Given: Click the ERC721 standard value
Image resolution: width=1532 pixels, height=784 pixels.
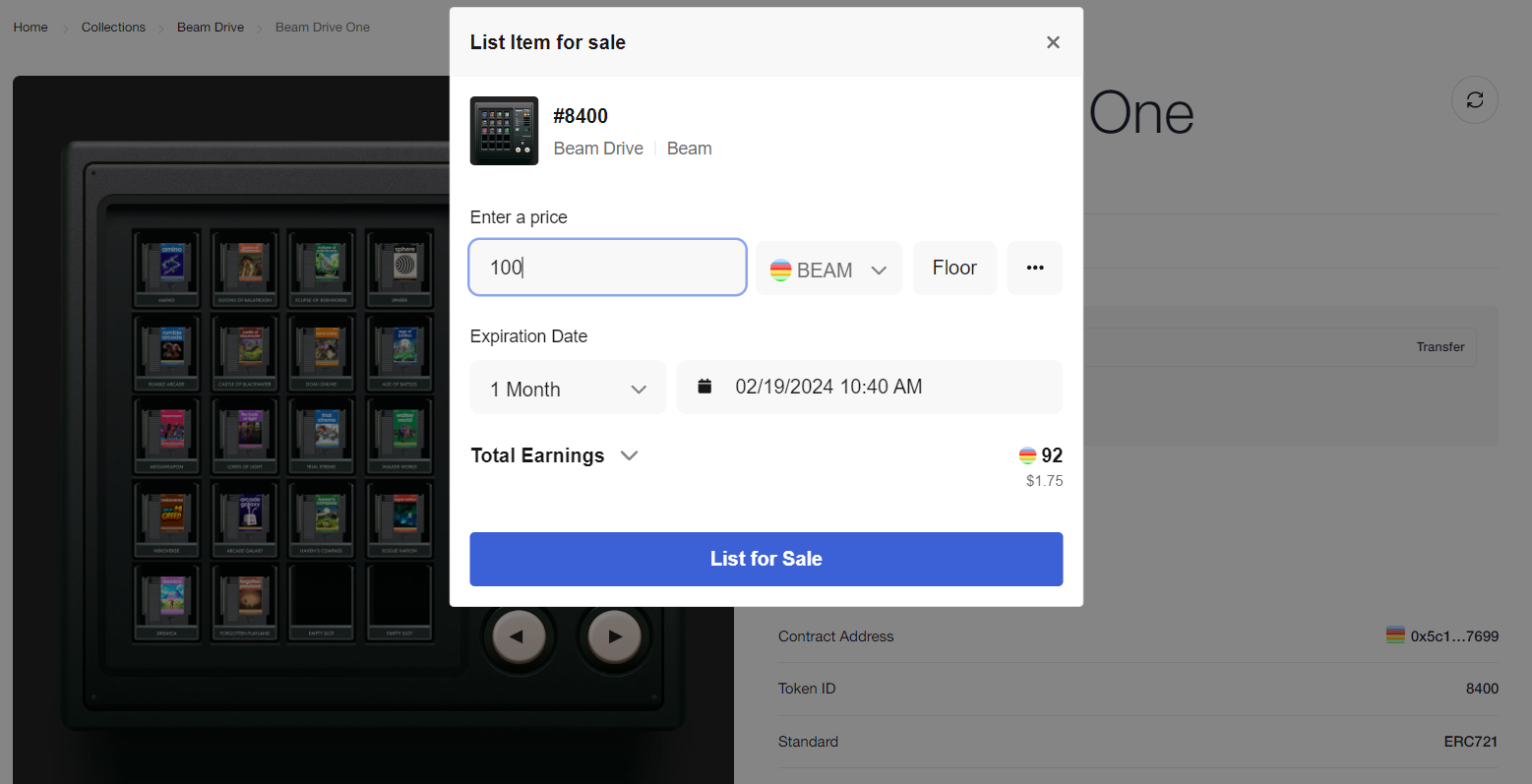Looking at the screenshot, I should coord(1471,742).
